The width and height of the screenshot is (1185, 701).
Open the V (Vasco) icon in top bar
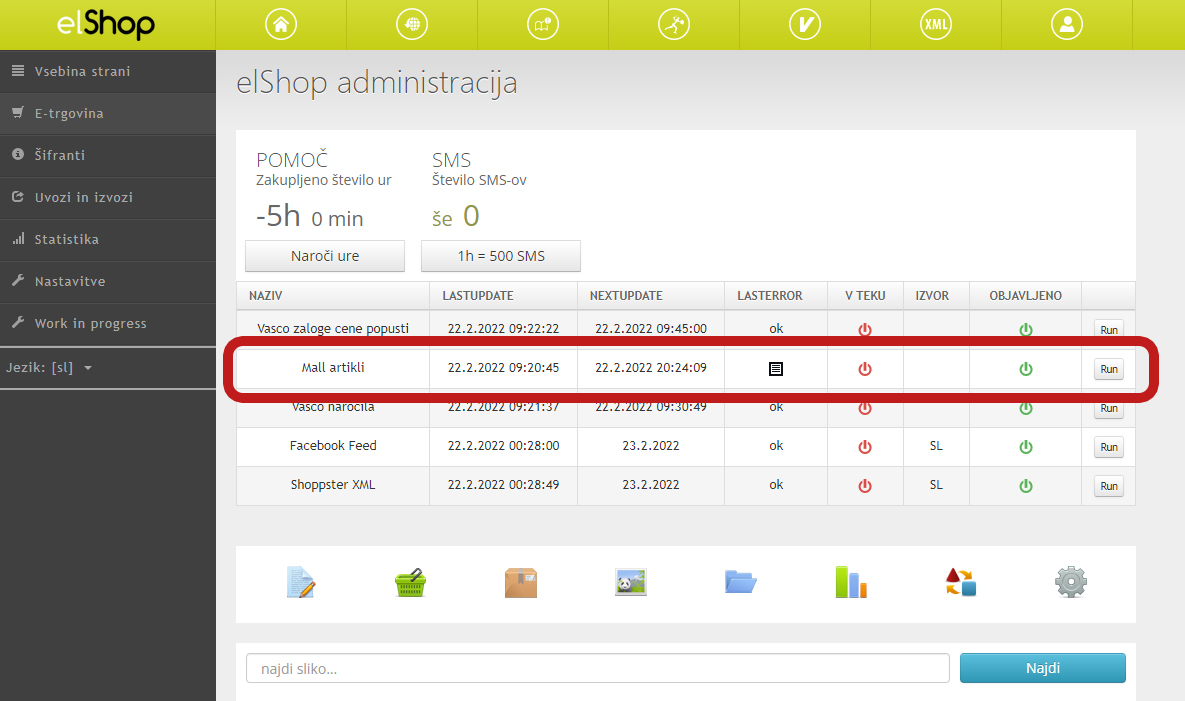805,24
